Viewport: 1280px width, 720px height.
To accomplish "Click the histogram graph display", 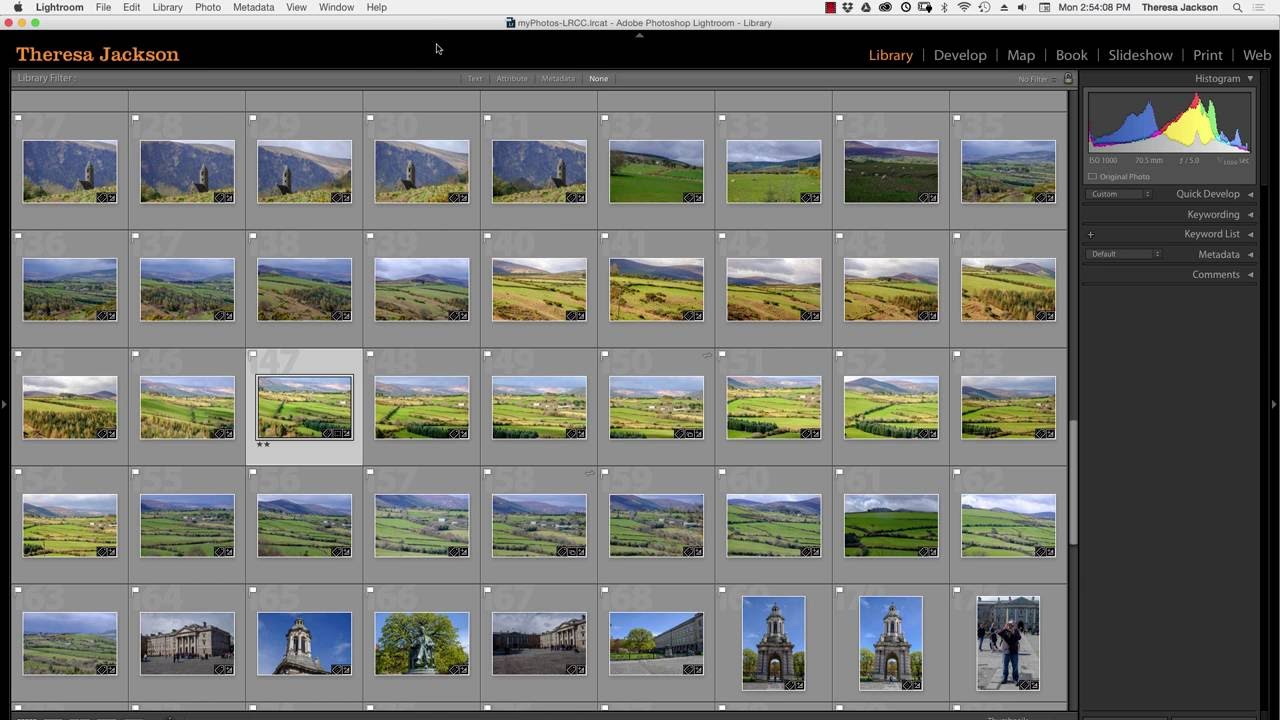I will [x=1169, y=122].
